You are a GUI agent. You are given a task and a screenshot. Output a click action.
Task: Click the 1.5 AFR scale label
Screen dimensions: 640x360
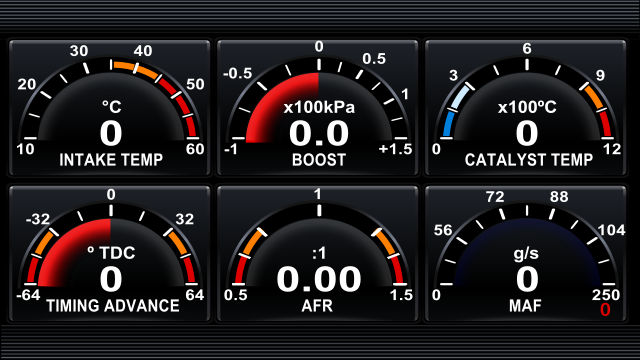pyautogui.click(x=401, y=295)
